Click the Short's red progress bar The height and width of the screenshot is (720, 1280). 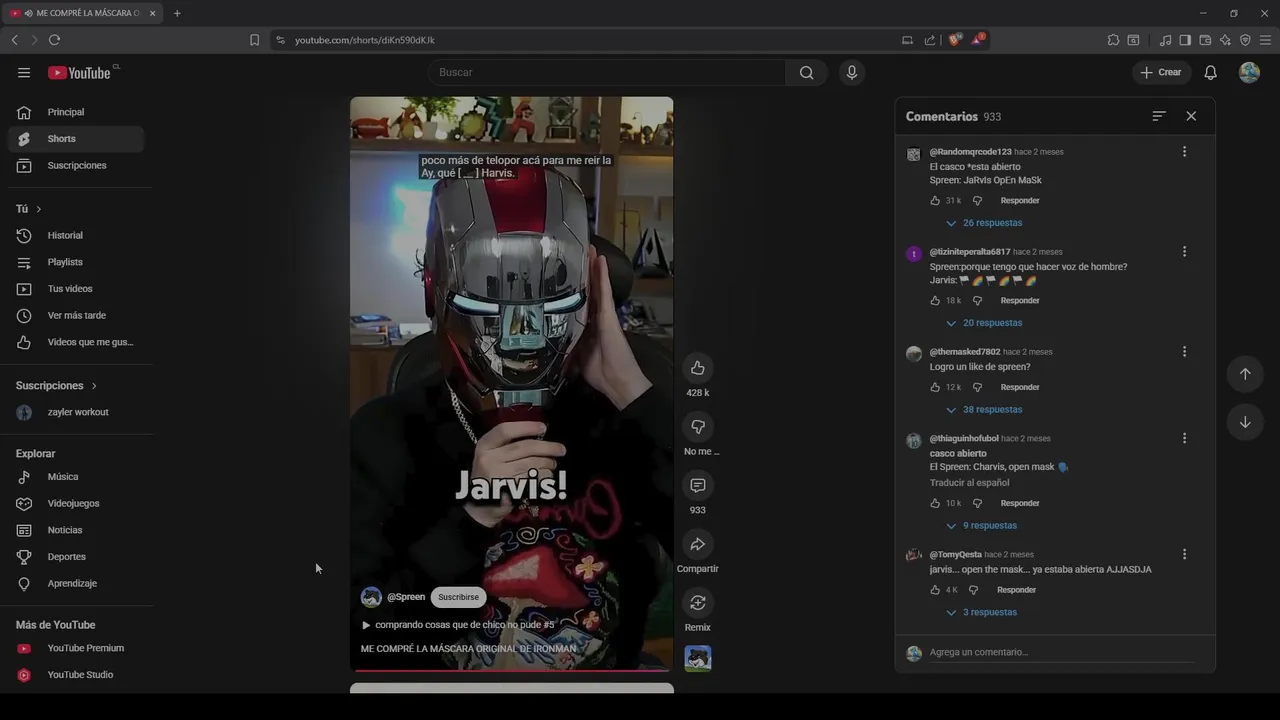(x=511, y=670)
